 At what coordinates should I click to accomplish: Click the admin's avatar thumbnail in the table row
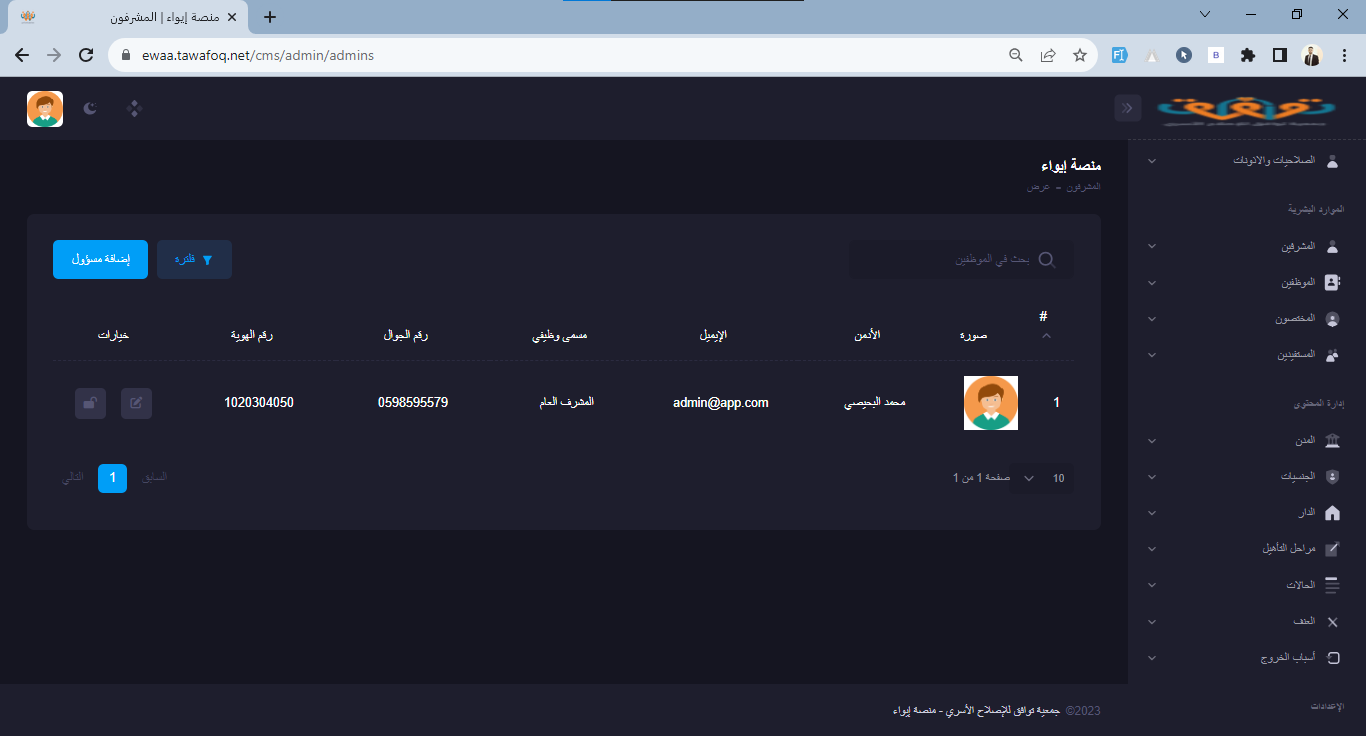coord(990,403)
